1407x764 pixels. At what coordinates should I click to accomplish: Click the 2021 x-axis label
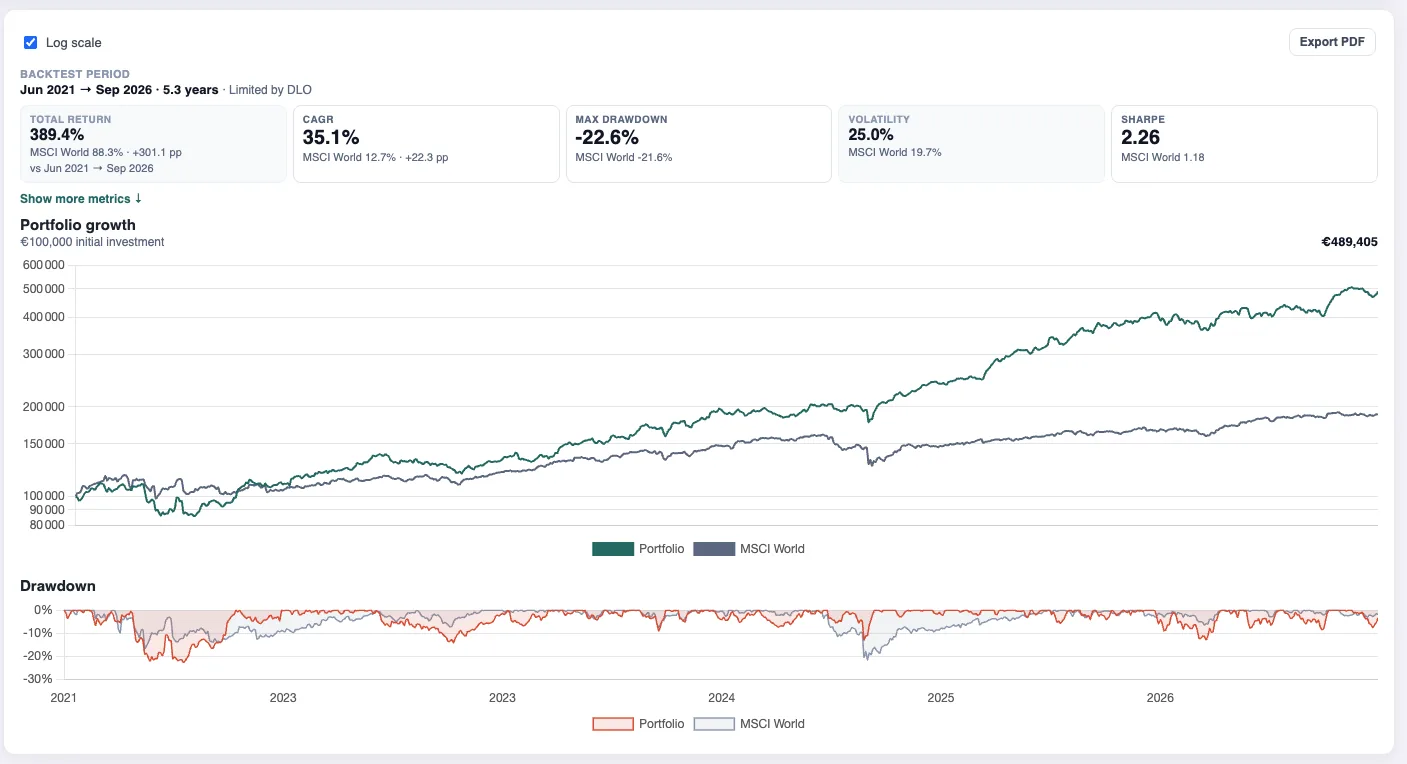[x=64, y=698]
